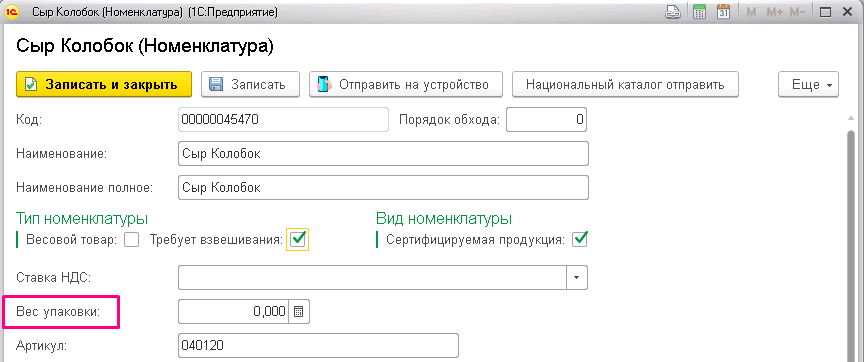Image resolution: width=864 pixels, height=362 pixels.
Task: Click the Записать save button
Action: coord(250,85)
